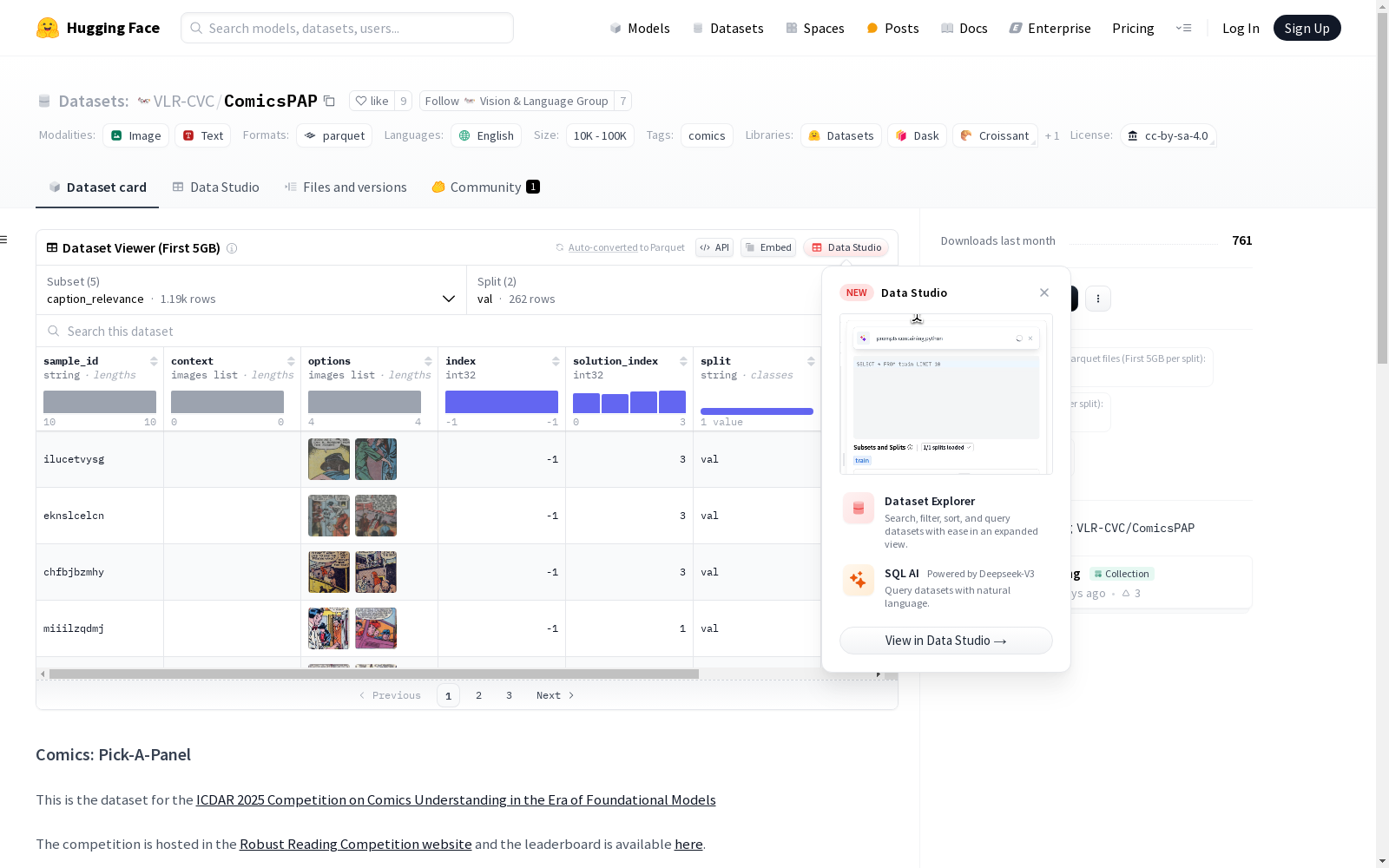Open Files and versions tab

[x=346, y=187]
